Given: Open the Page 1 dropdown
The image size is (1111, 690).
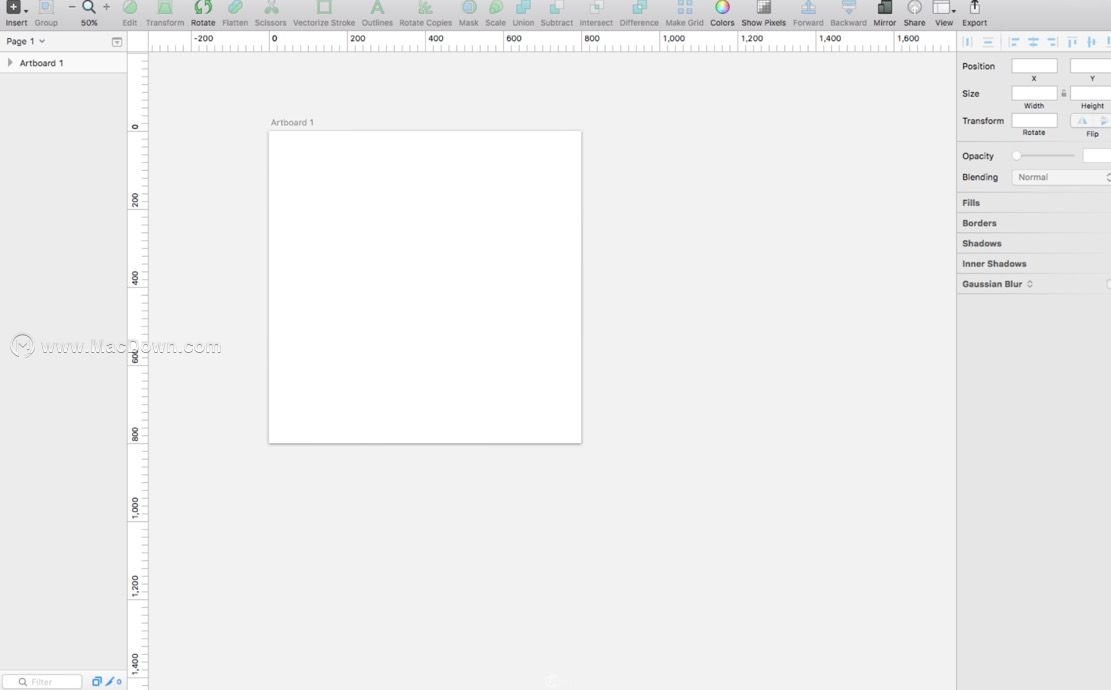Looking at the screenshot, I should pos(26,41).
